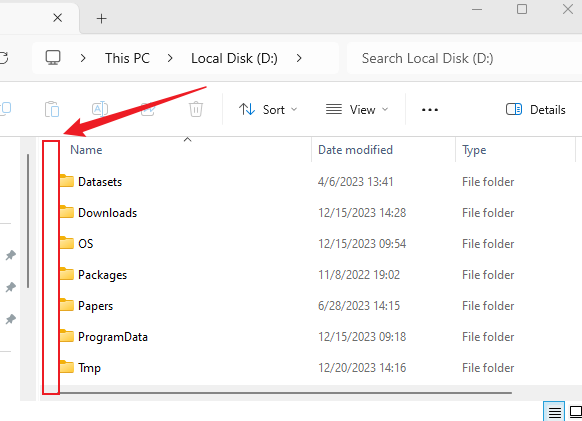
Task: Open the three-dots See more menu
Action: tap(430, 110)
